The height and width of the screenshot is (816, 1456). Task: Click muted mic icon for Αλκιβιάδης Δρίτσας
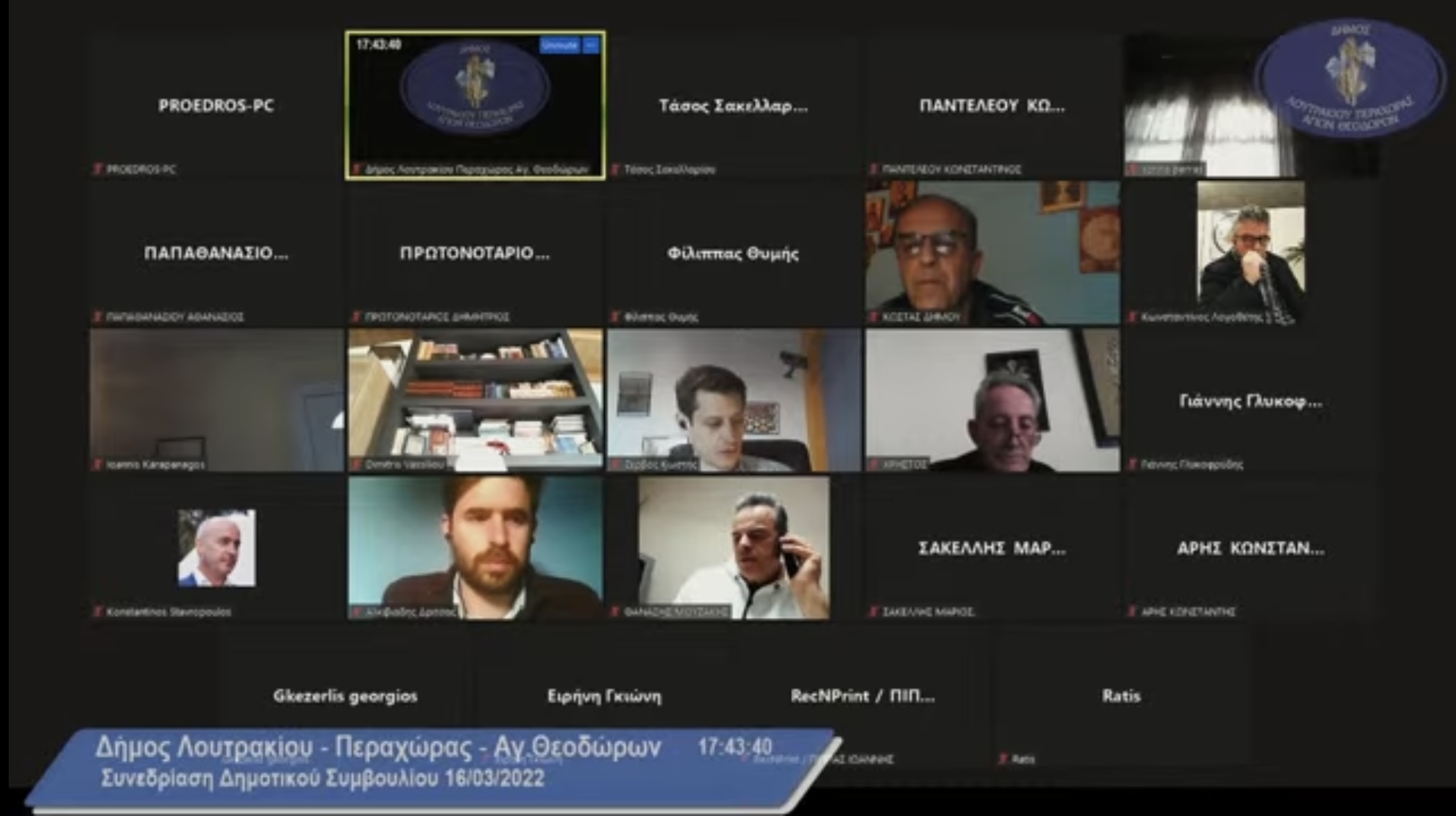pyautogui.click(x=357, y=611)
